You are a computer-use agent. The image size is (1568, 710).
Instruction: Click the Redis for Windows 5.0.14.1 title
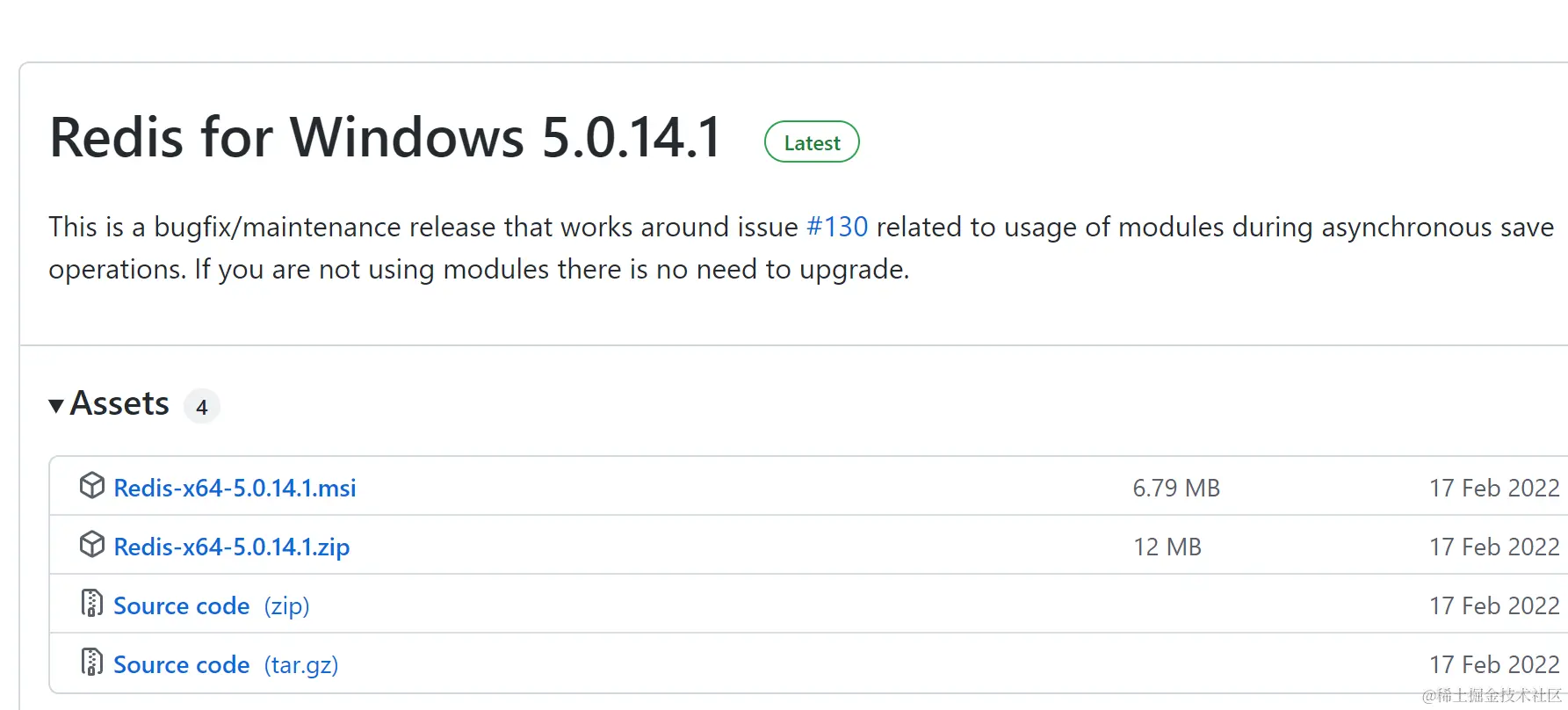(x=386, y=138)
